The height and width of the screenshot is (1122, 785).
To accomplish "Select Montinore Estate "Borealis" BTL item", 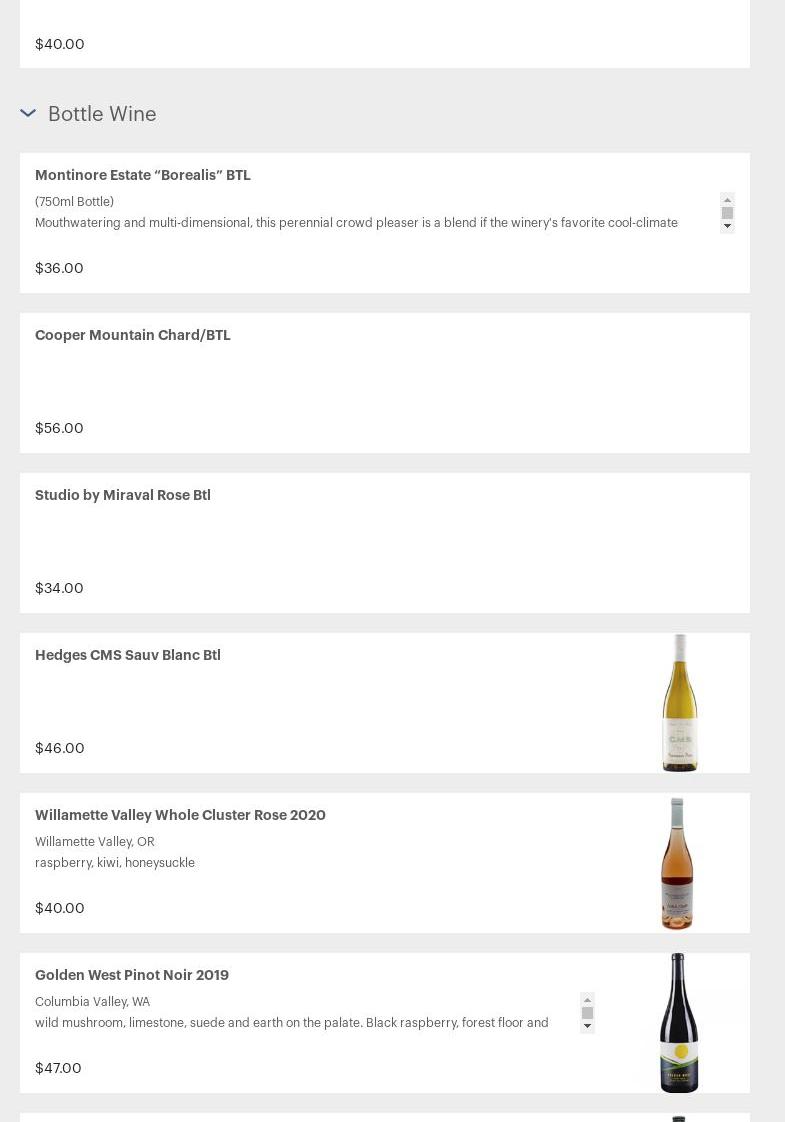I will (x=143, y=175).
